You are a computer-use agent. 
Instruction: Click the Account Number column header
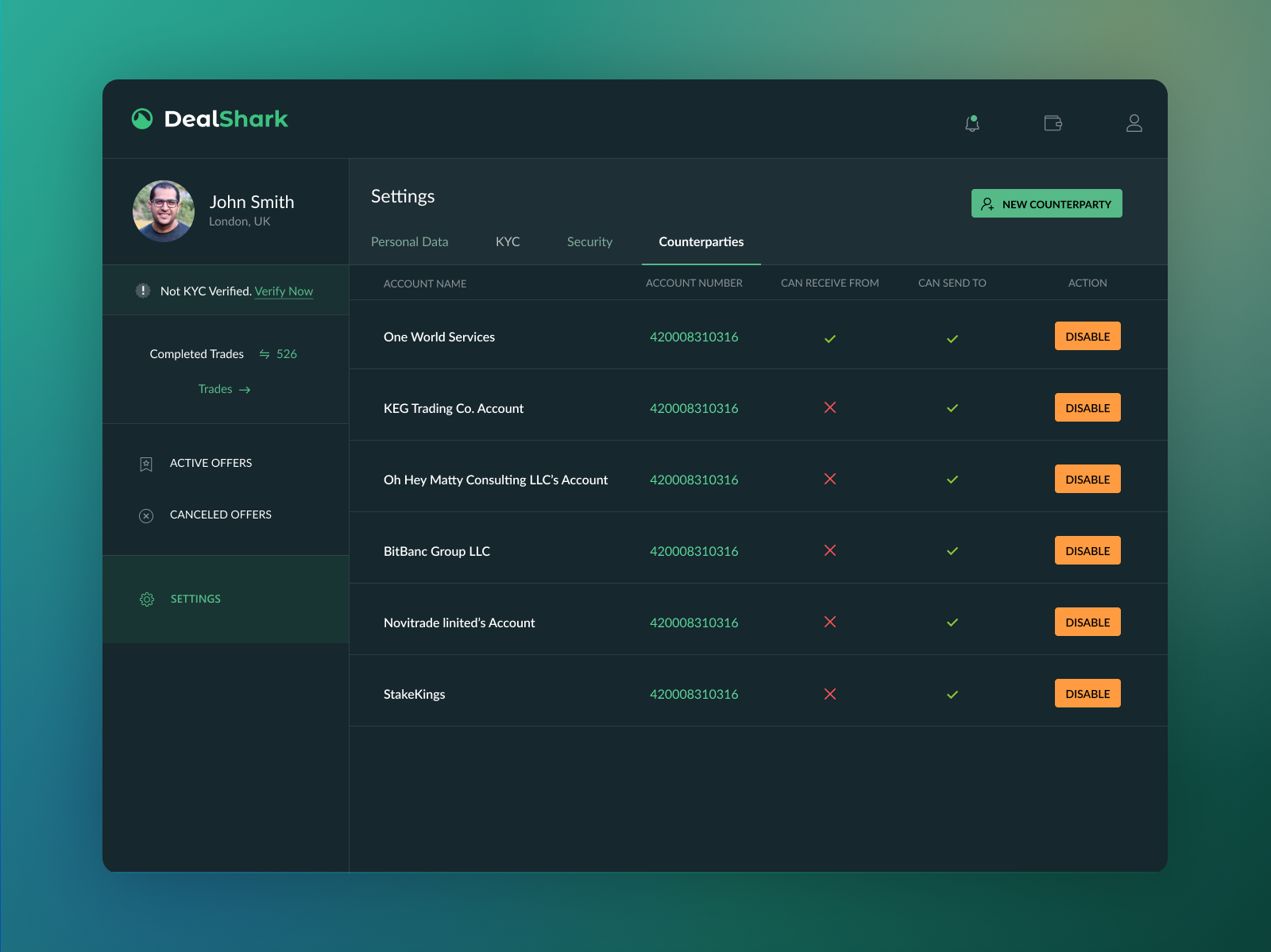tap(694, 283)
